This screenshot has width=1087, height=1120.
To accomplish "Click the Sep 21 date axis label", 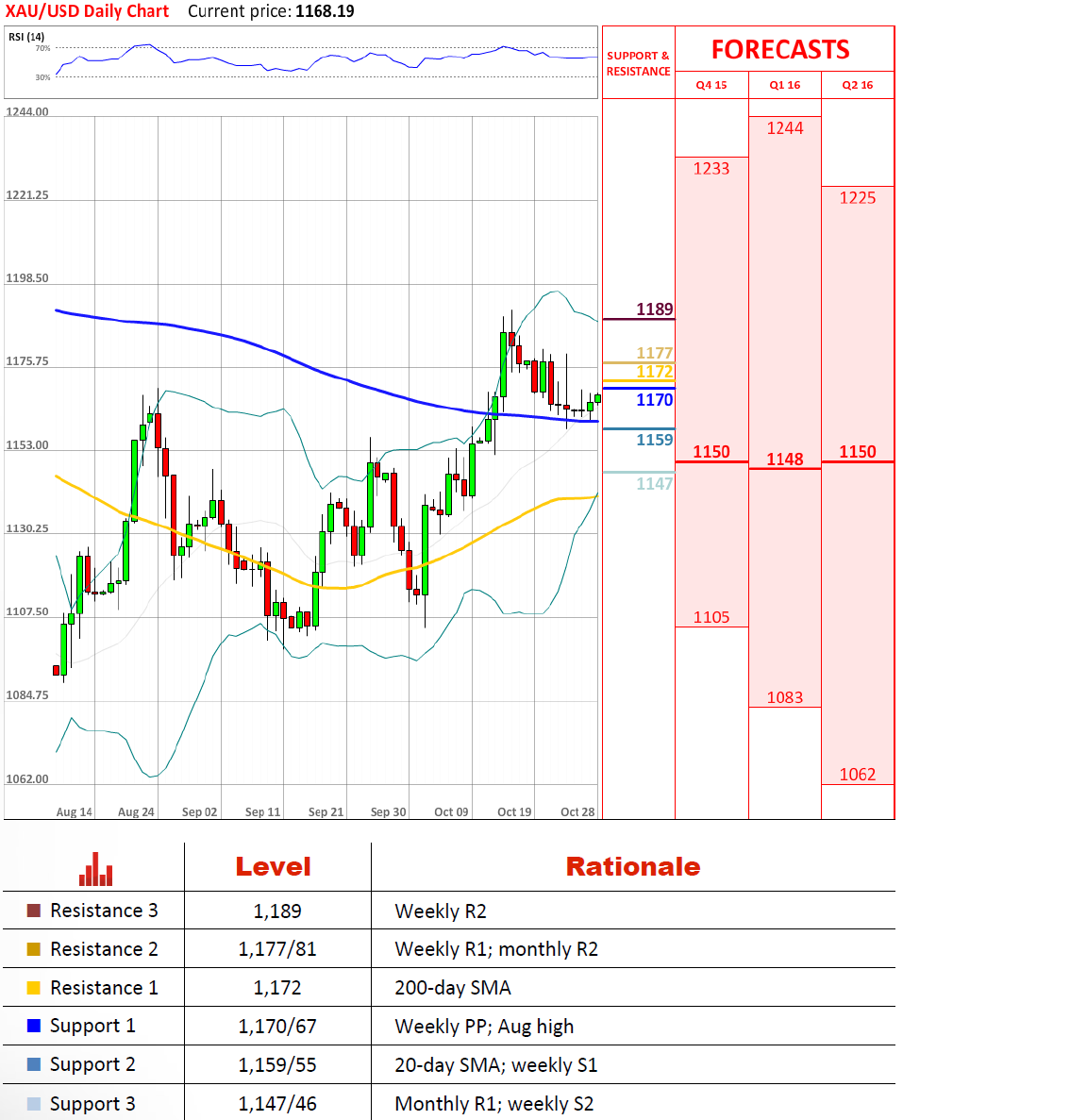I will [x=326, y=812].
